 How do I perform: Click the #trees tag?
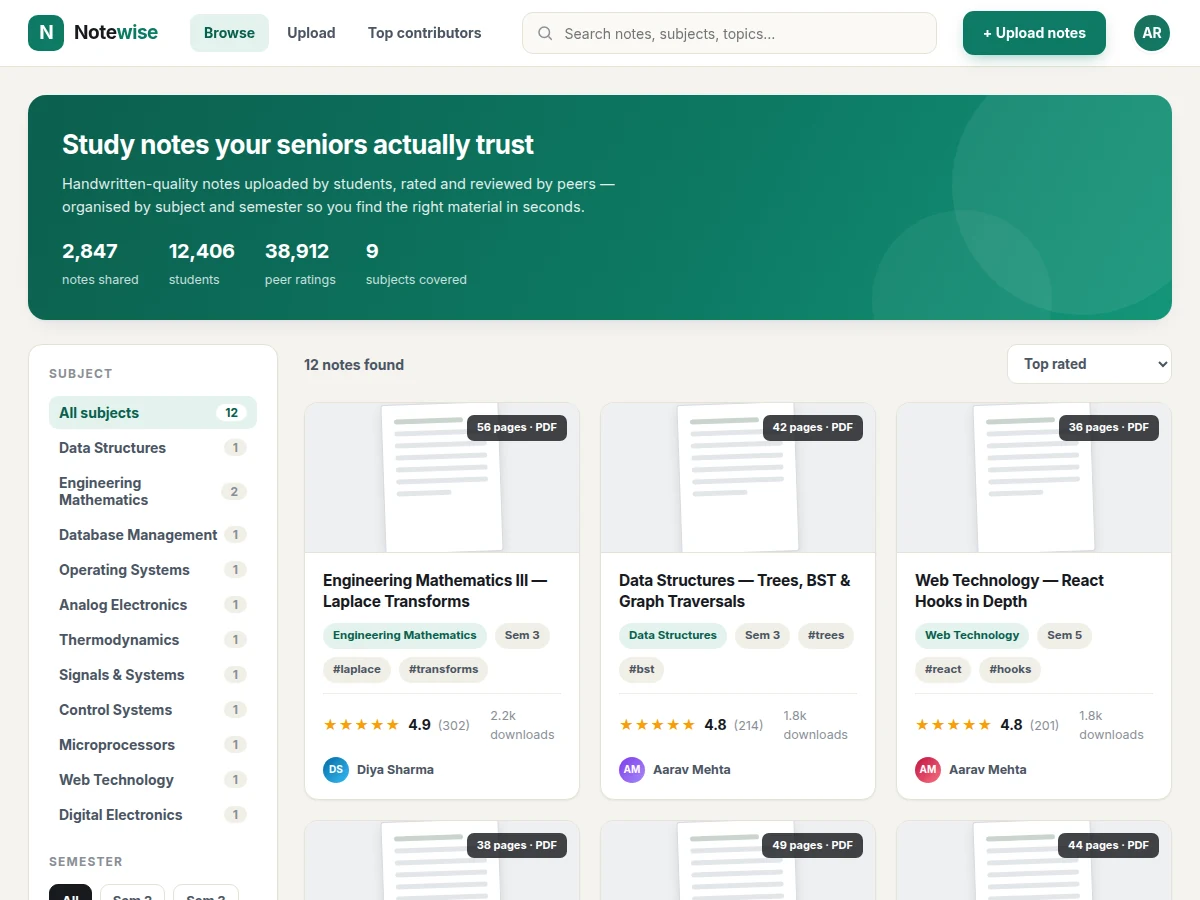[826, 635]
